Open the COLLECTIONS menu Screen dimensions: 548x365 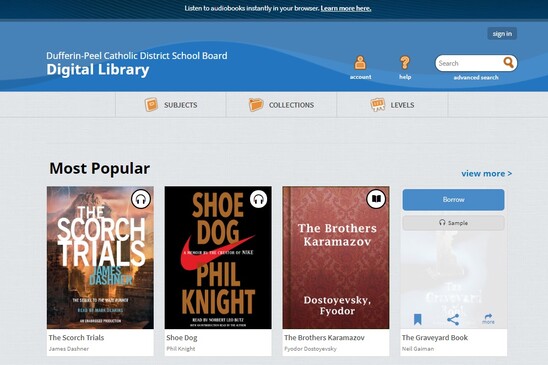(x=281, y=105)
